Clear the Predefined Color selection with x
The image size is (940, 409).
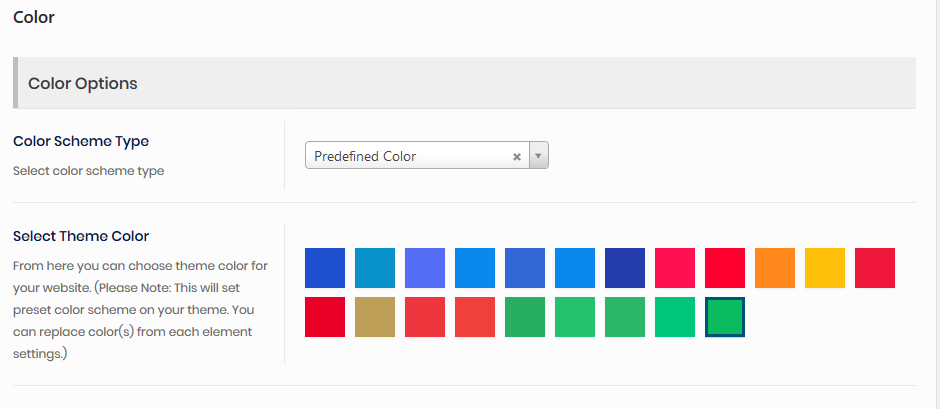coord(517,156)
